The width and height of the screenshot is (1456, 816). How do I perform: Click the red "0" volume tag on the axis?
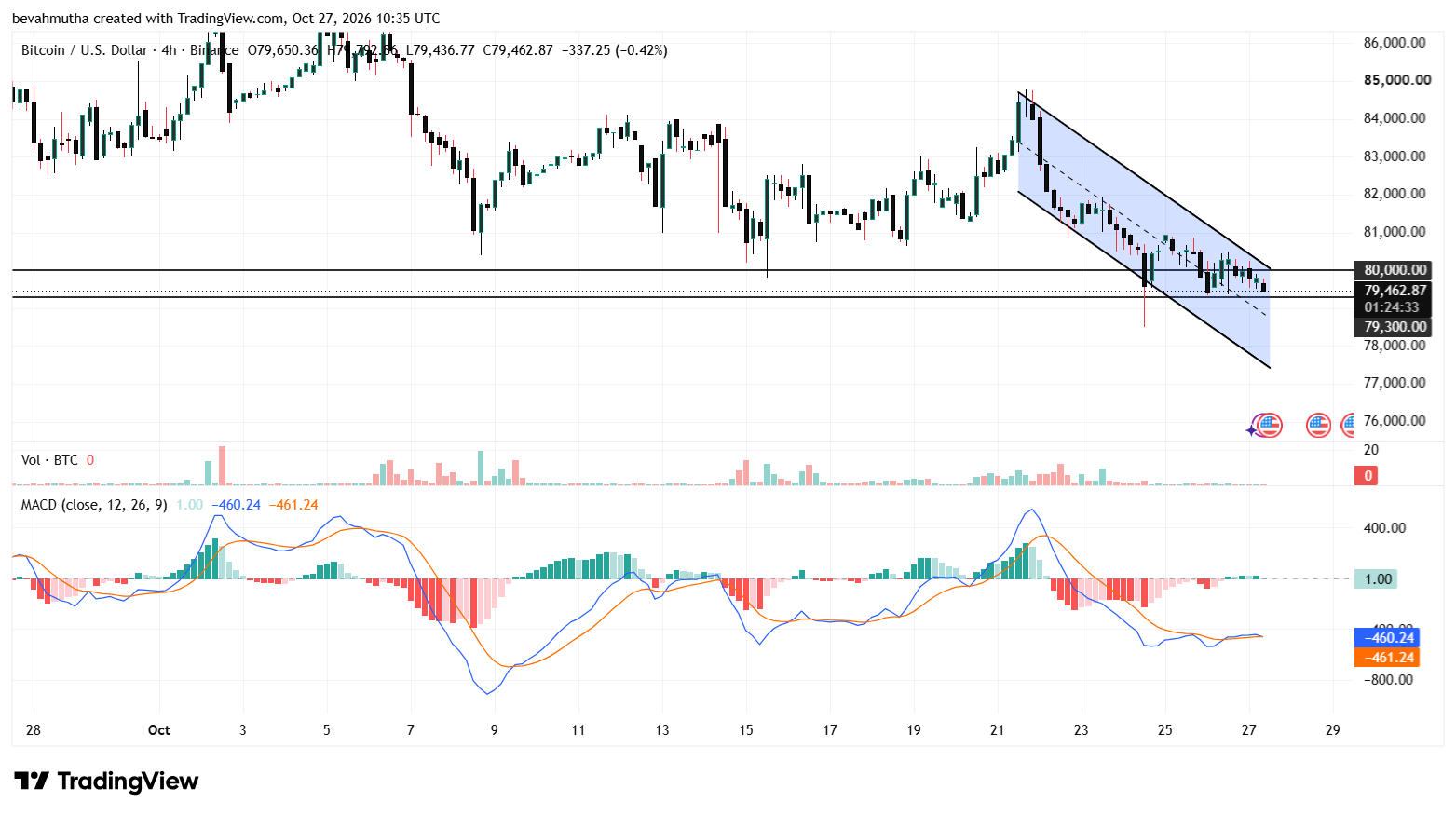tap(1368, 476)
